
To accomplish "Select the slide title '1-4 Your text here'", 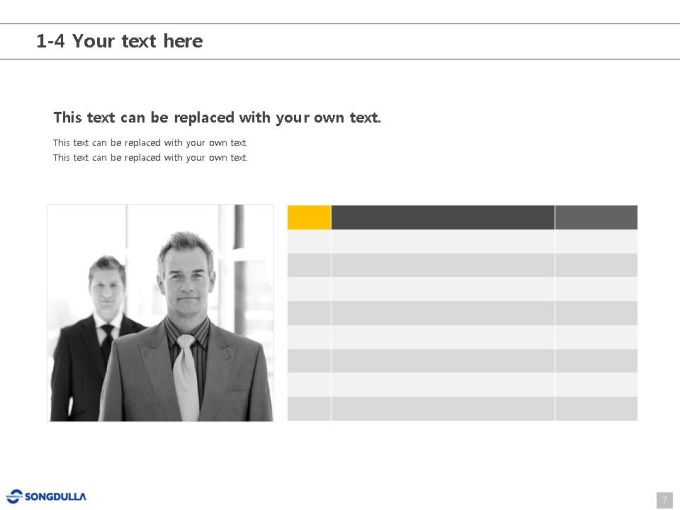I will [120, 41].
